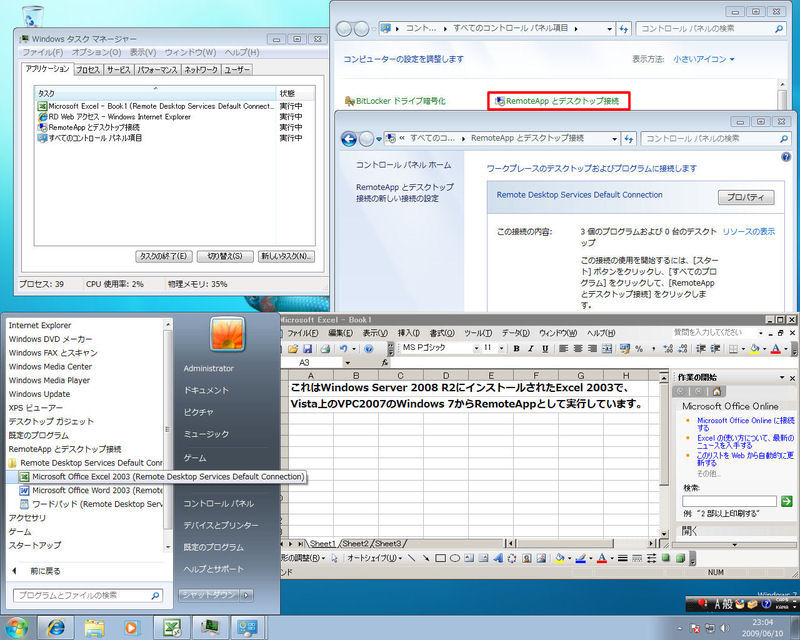Click the Decrease Decimal icon in Excel
The height and width of the screenshot is (640, 800).
(683, 349)
